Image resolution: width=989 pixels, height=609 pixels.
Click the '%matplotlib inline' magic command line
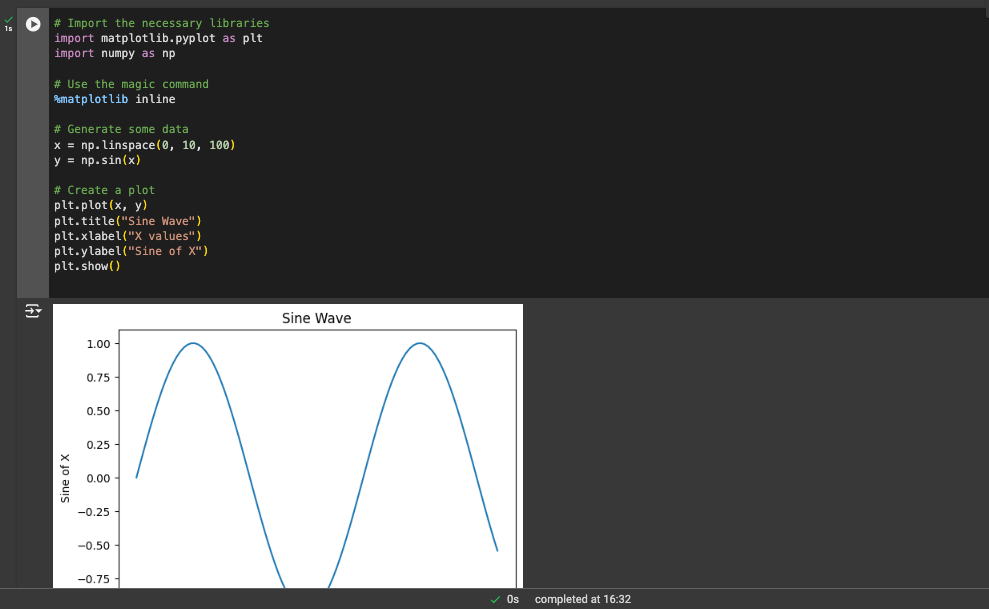coord(114,99)
